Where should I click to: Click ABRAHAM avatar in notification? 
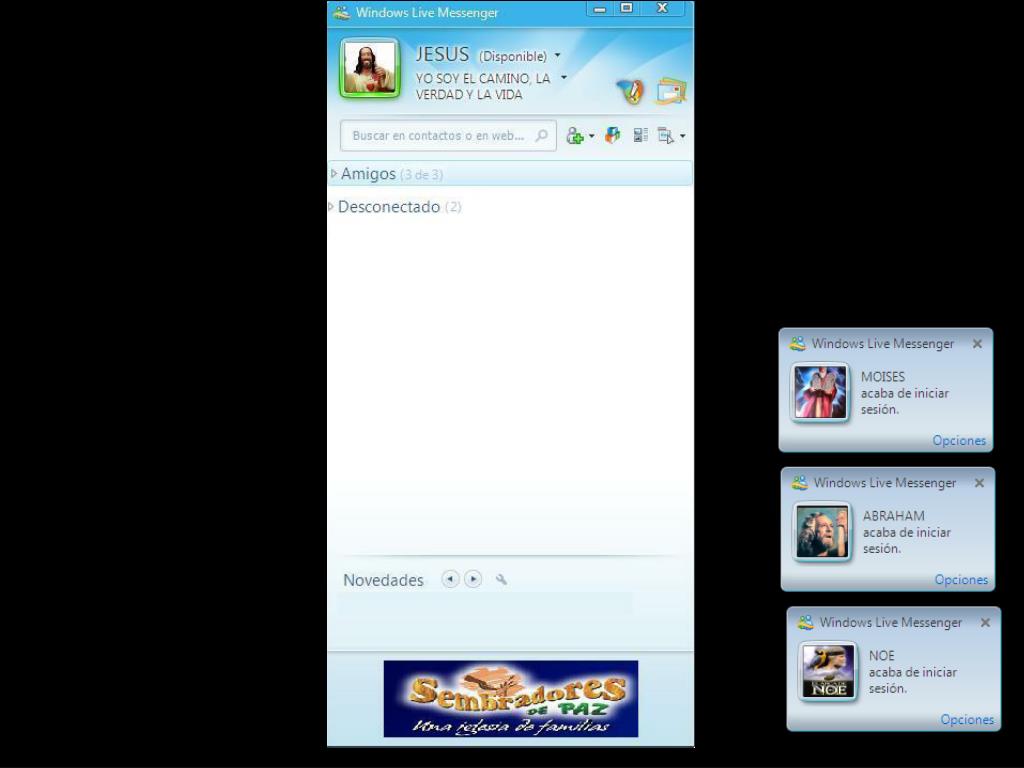[x=822, y=532]
